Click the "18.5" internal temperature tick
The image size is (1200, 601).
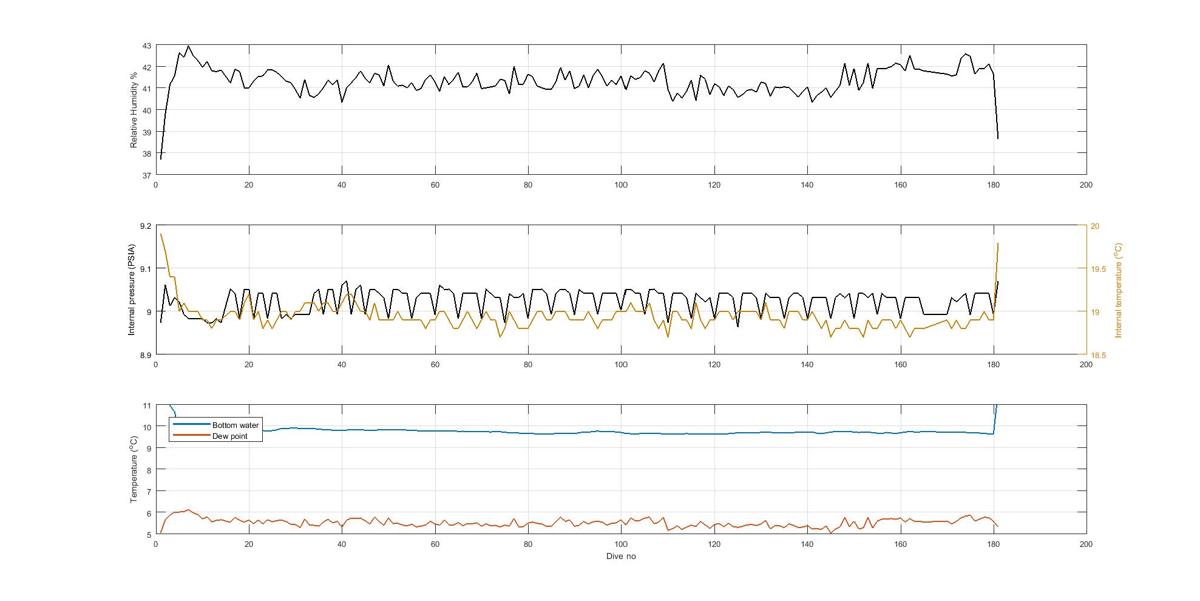coord(1099,355)
